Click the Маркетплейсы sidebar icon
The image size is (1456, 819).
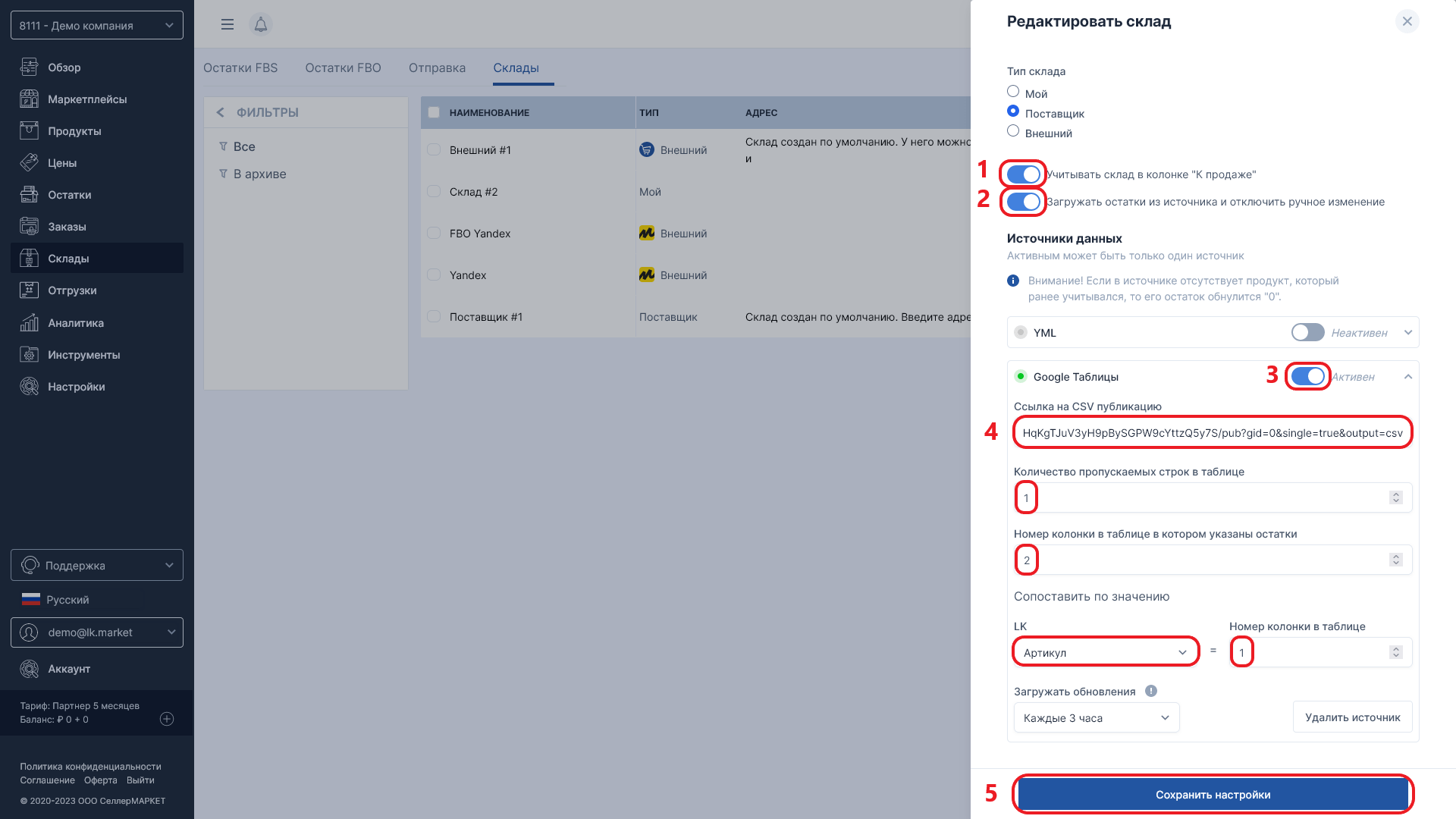point(29,99)
